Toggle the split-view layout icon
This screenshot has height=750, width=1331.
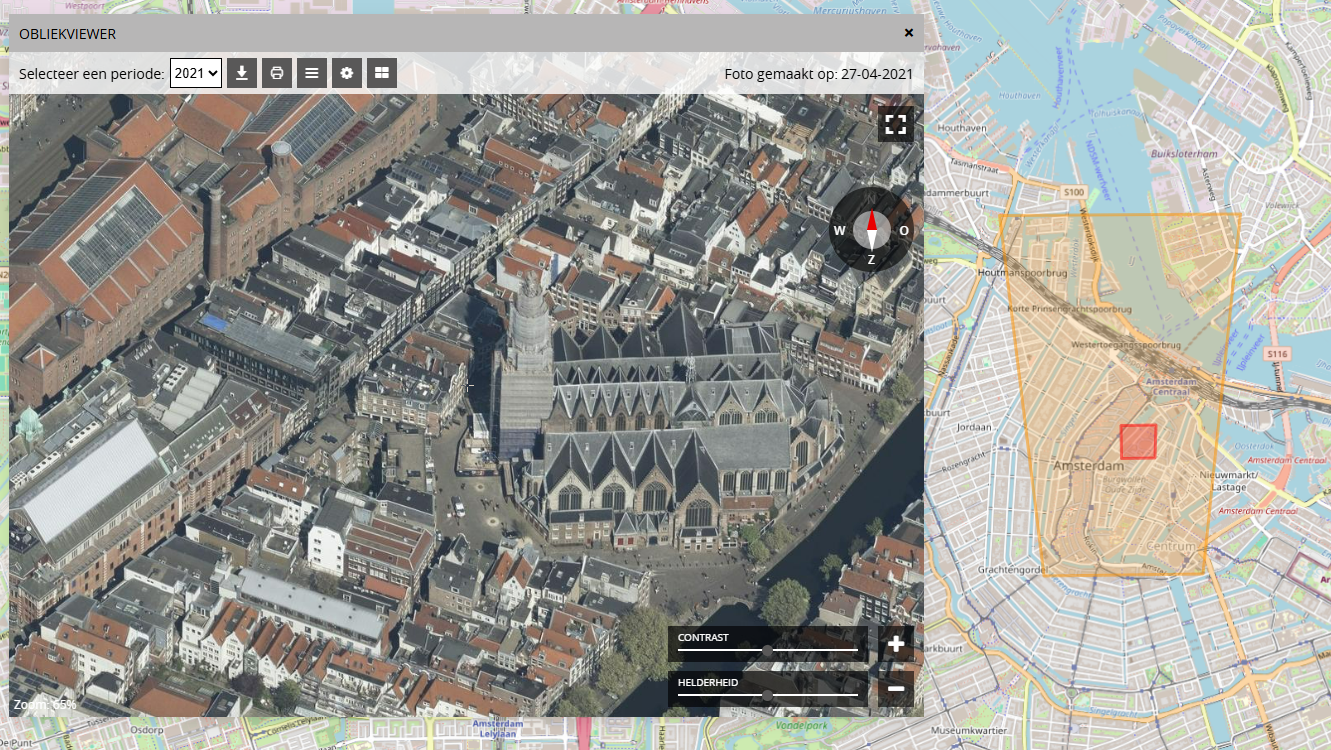pos(382,73)
